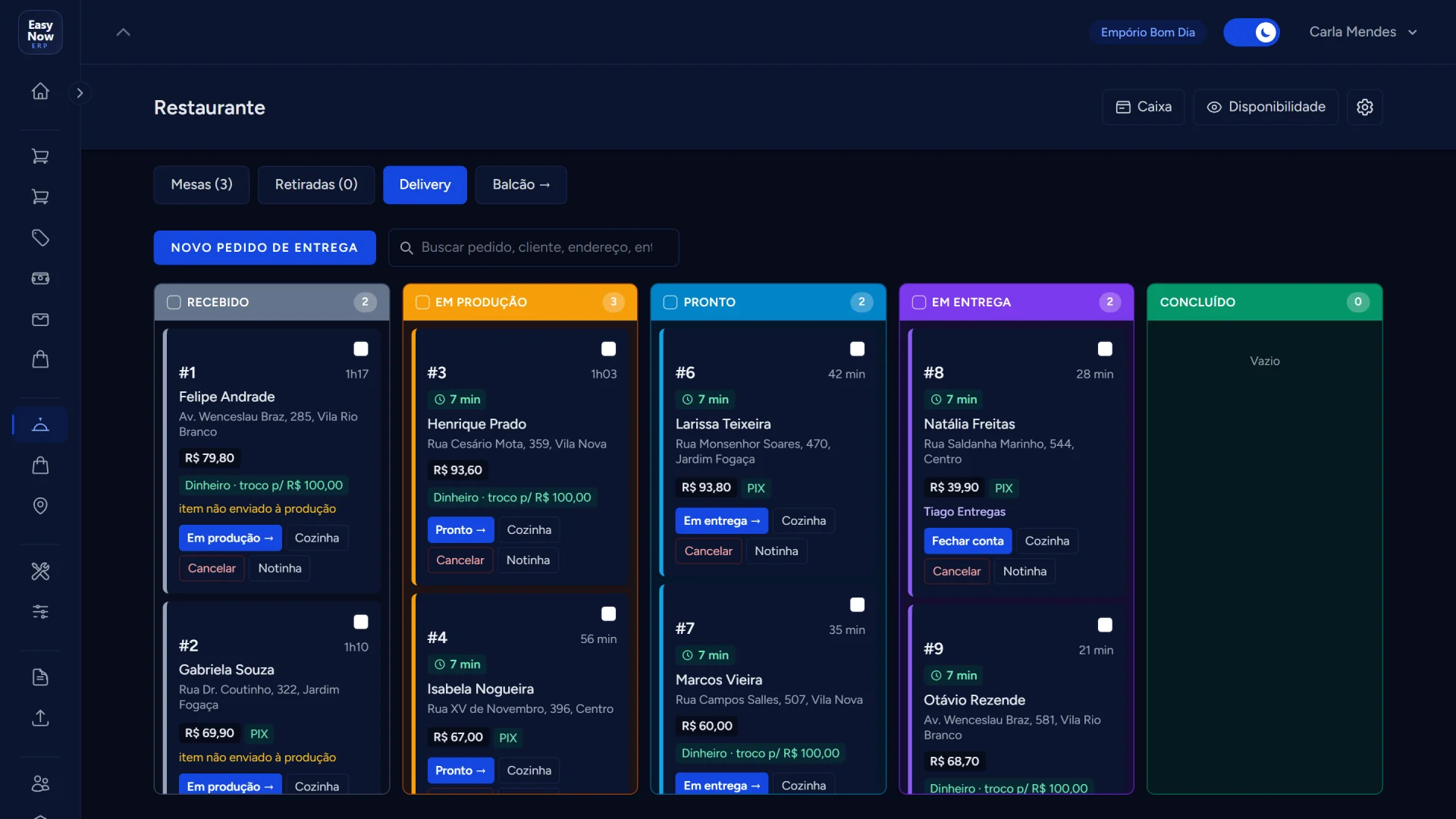Open the cash money sidebar icon

click(40, 278)
